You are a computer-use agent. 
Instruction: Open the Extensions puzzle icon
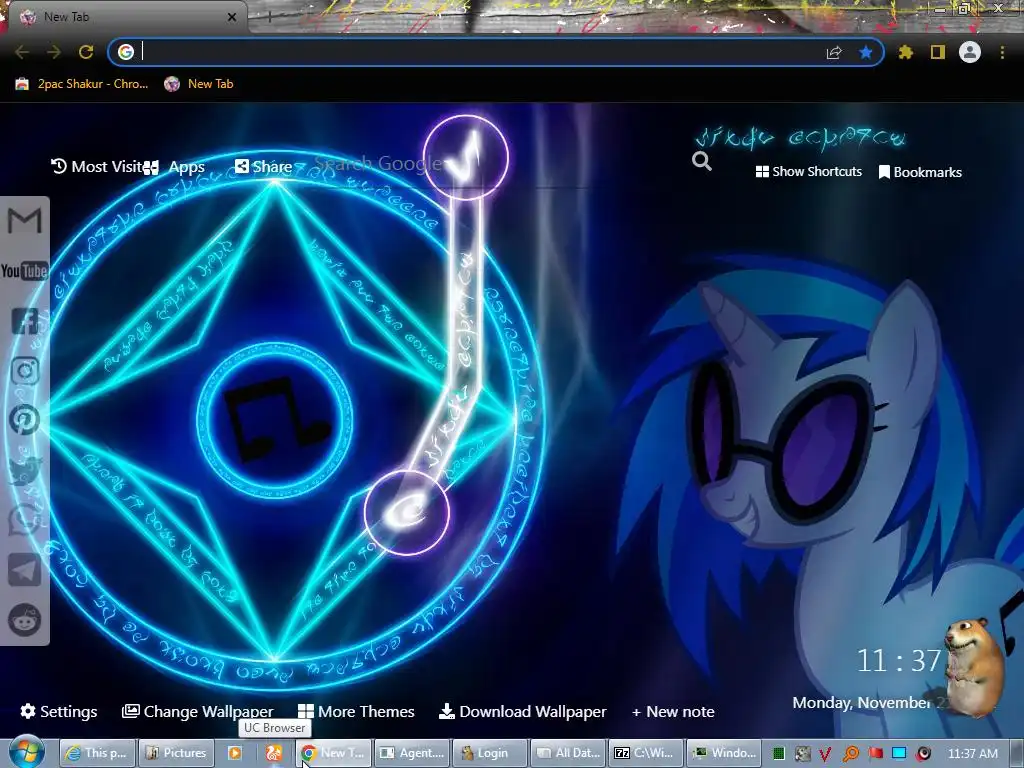point(905,52)
